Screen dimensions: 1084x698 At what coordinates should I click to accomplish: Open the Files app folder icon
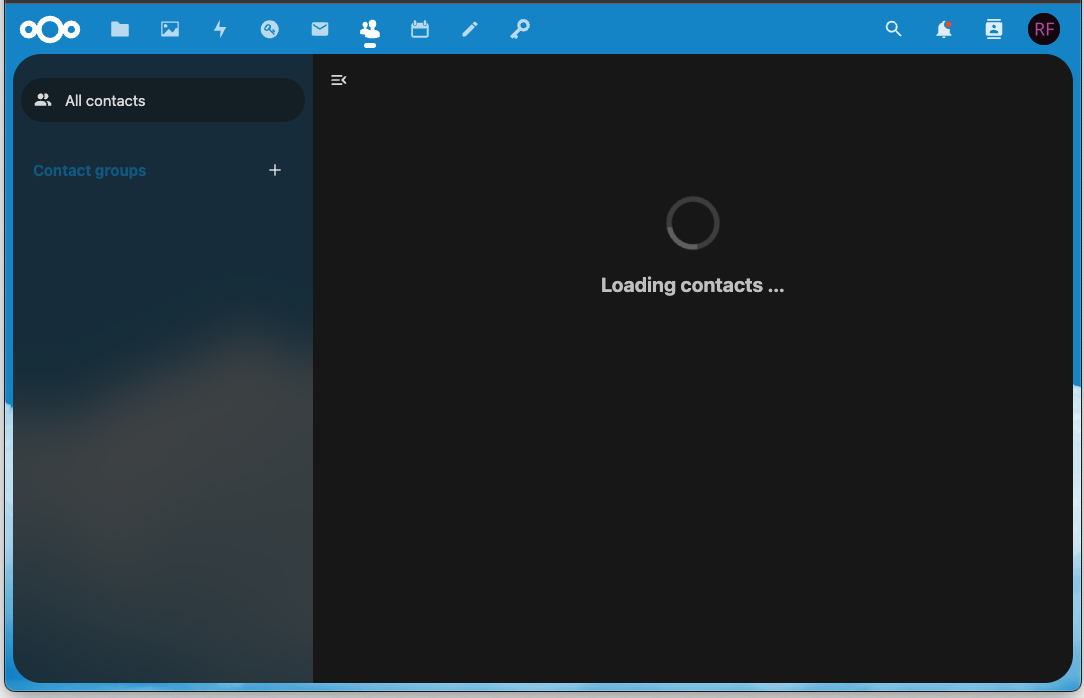pos(120,29)
